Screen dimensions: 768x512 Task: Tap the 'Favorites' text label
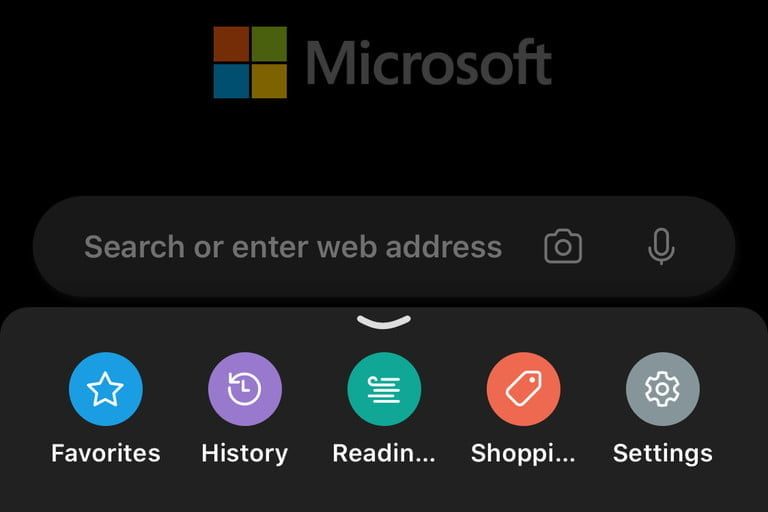tap(106, 453)
